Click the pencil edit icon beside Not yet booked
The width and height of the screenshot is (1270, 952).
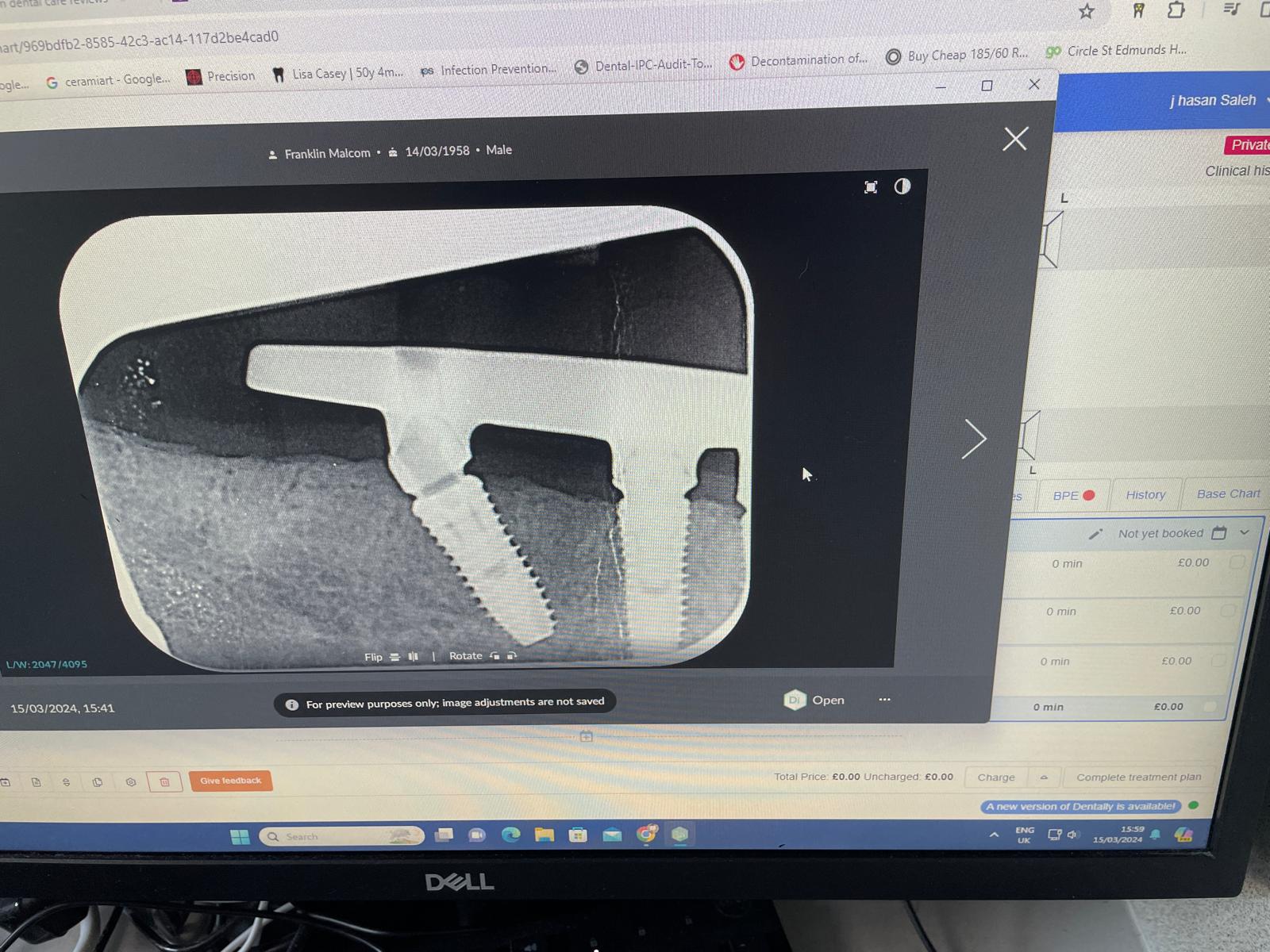[1095, 534]
